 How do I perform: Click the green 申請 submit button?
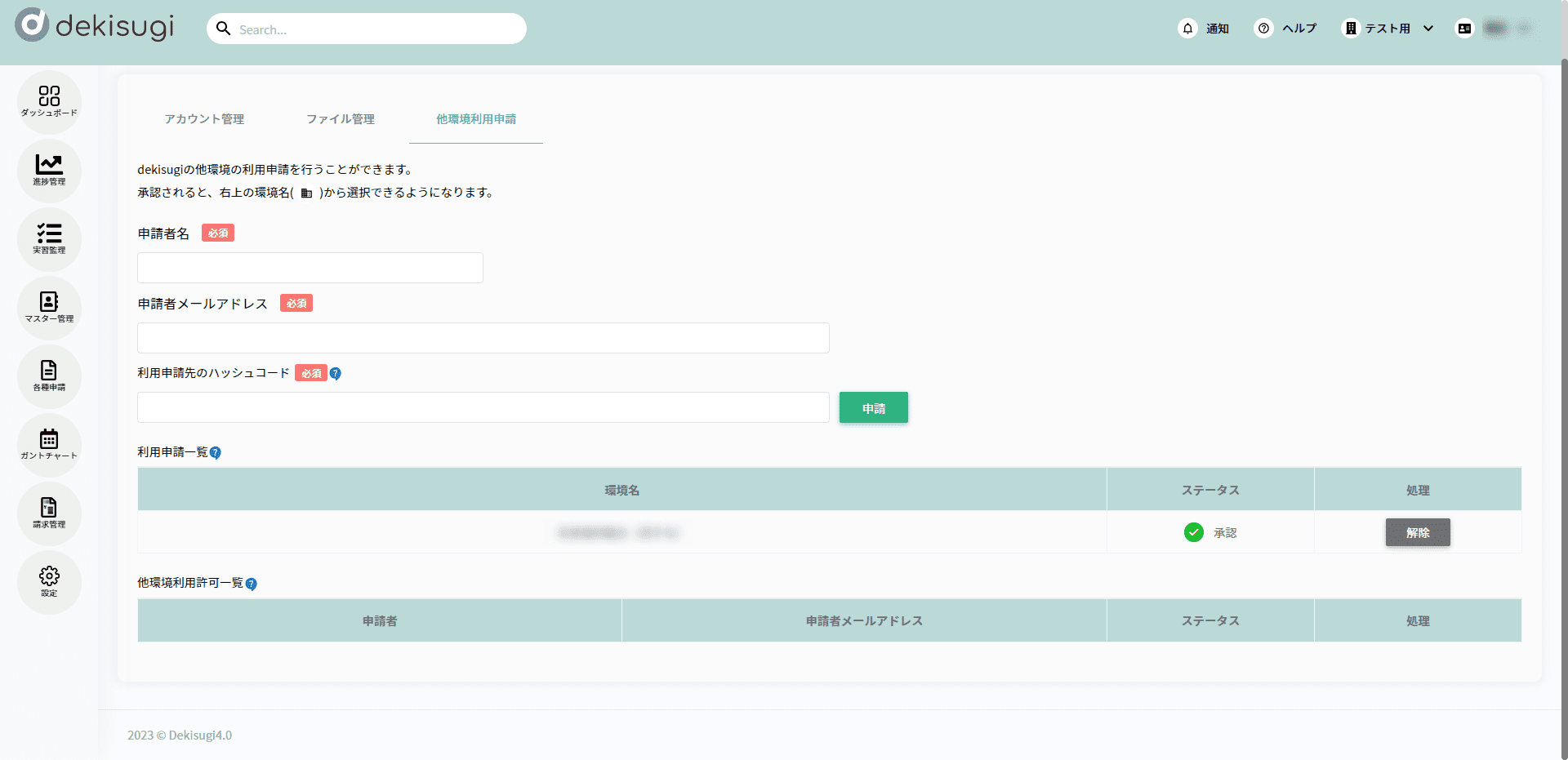[x=873, y=408]
